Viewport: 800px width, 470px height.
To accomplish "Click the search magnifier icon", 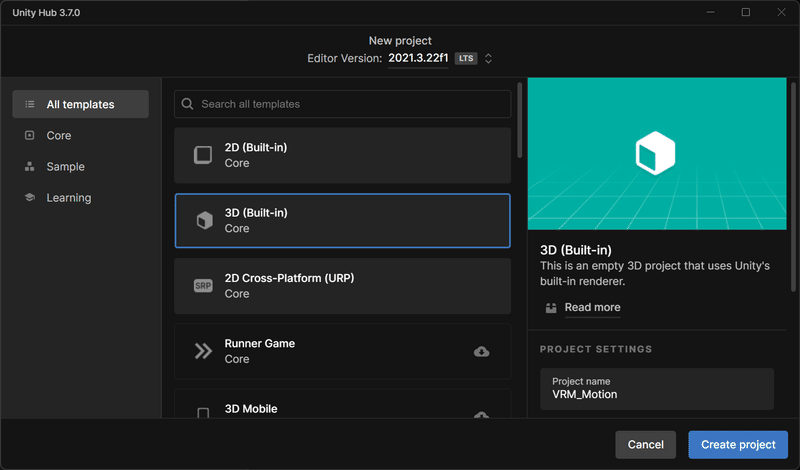I will click(x=187, y=104).
